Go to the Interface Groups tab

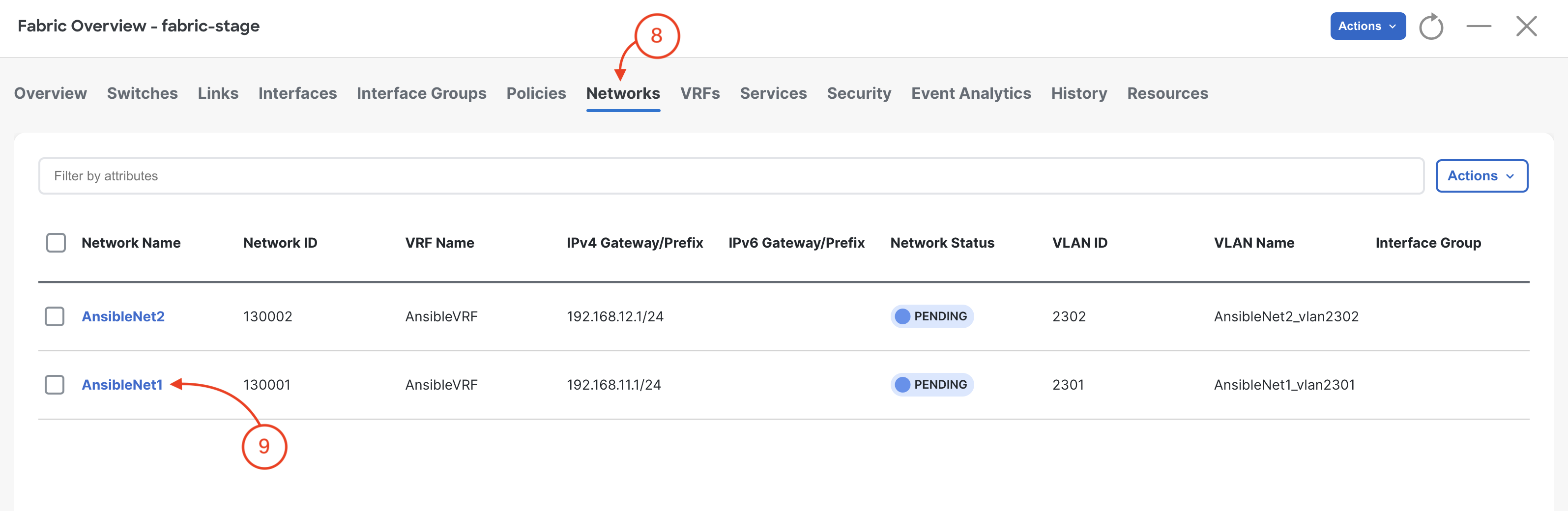click(422, 93)
